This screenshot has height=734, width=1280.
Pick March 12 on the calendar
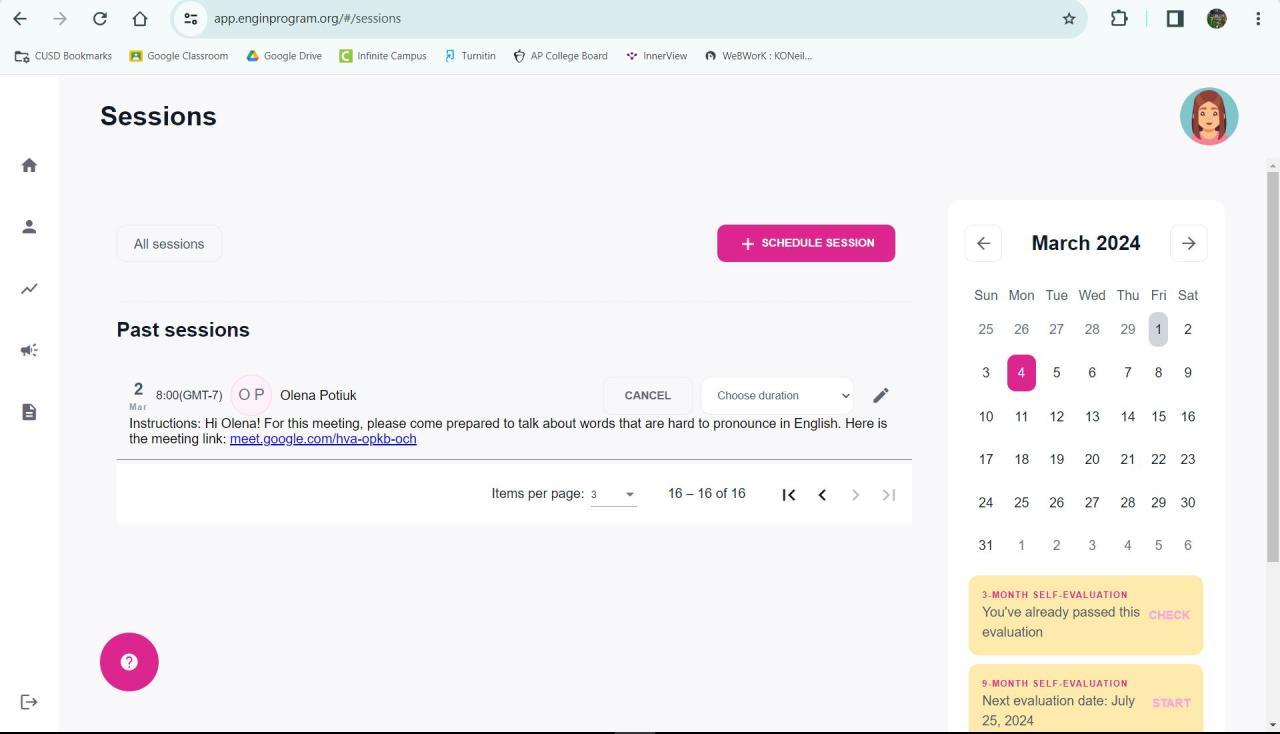click(x=1056, y=416)
